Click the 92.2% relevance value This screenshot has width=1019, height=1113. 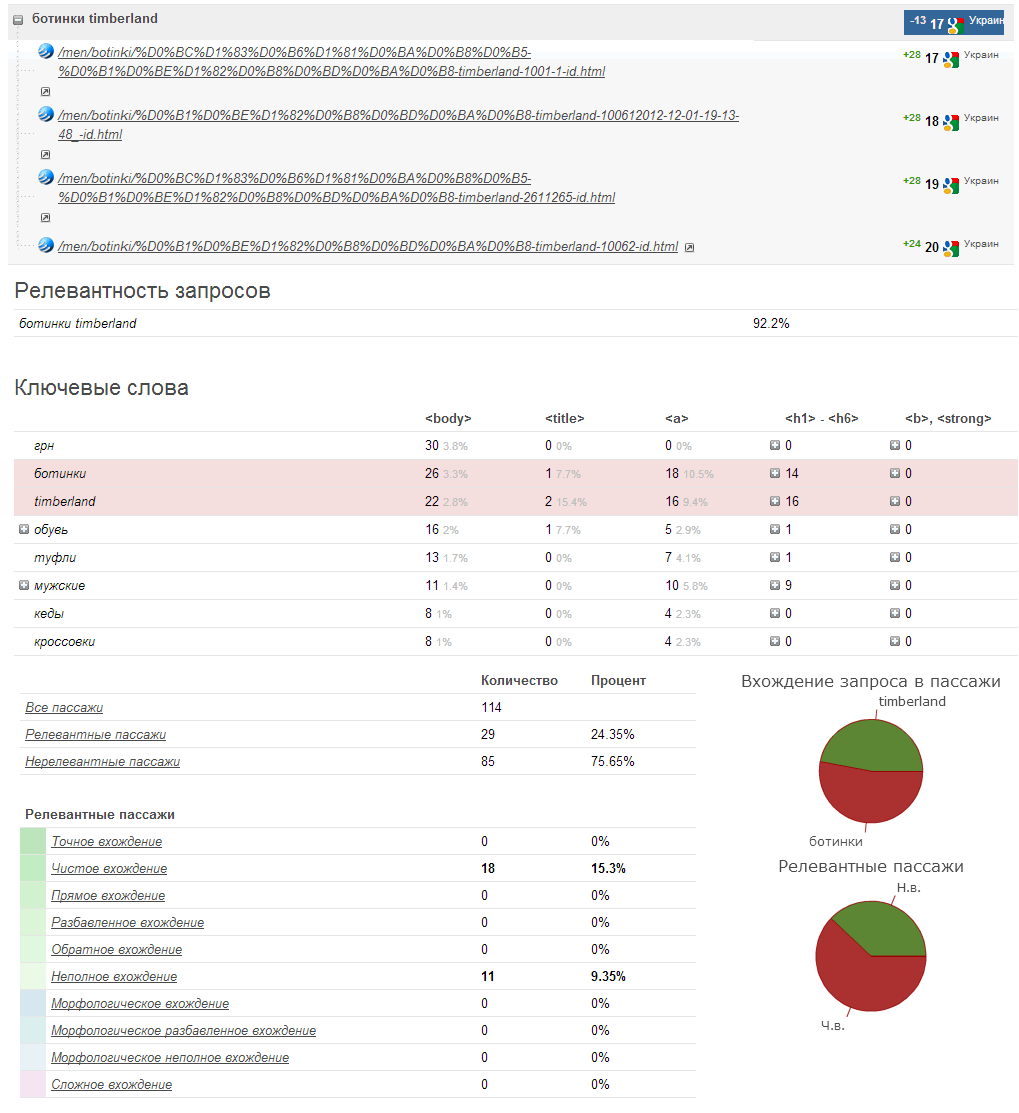[771, 324]
